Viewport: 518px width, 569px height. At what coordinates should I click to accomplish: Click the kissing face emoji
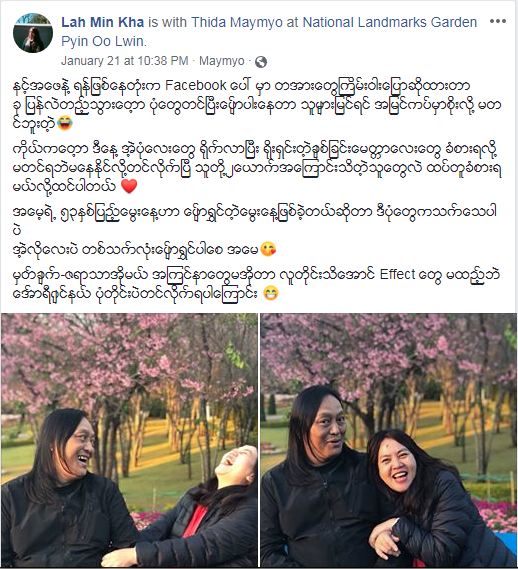point(268,250)
